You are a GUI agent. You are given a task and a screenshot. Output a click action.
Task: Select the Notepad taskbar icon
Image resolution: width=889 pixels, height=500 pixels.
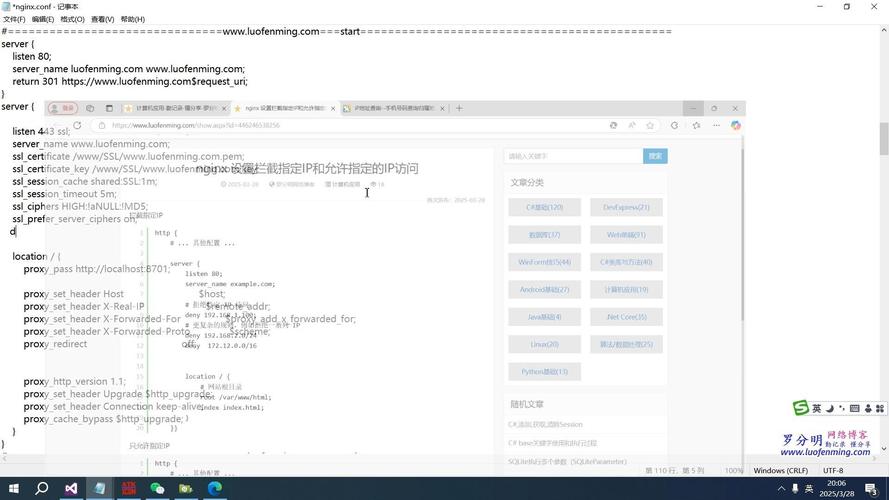(x=100, y=488)
